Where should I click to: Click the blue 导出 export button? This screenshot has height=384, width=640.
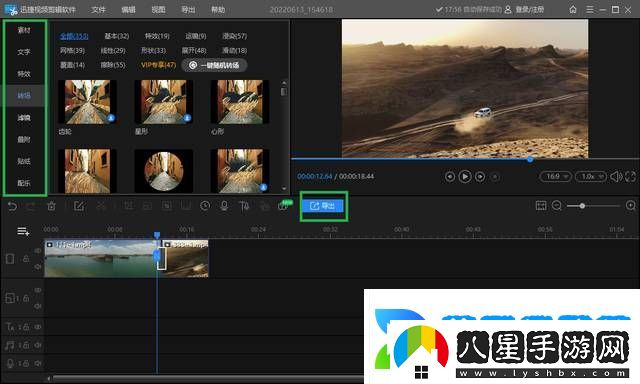(x=323, y=206)
